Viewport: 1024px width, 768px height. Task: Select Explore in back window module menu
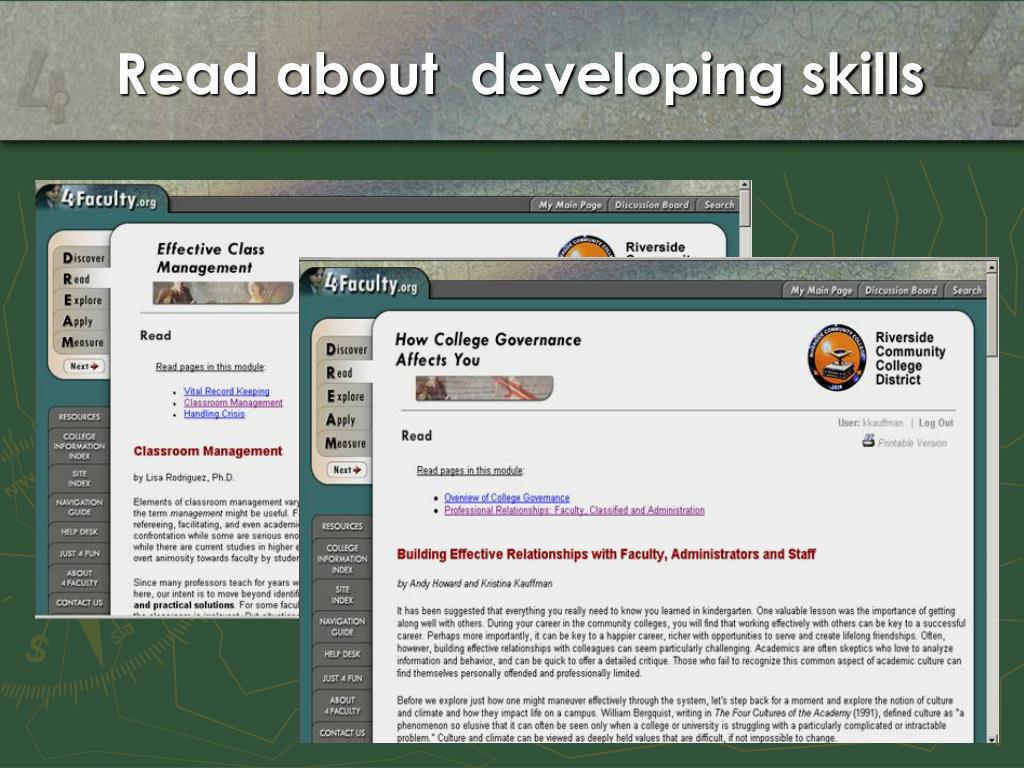pos(83,300)
